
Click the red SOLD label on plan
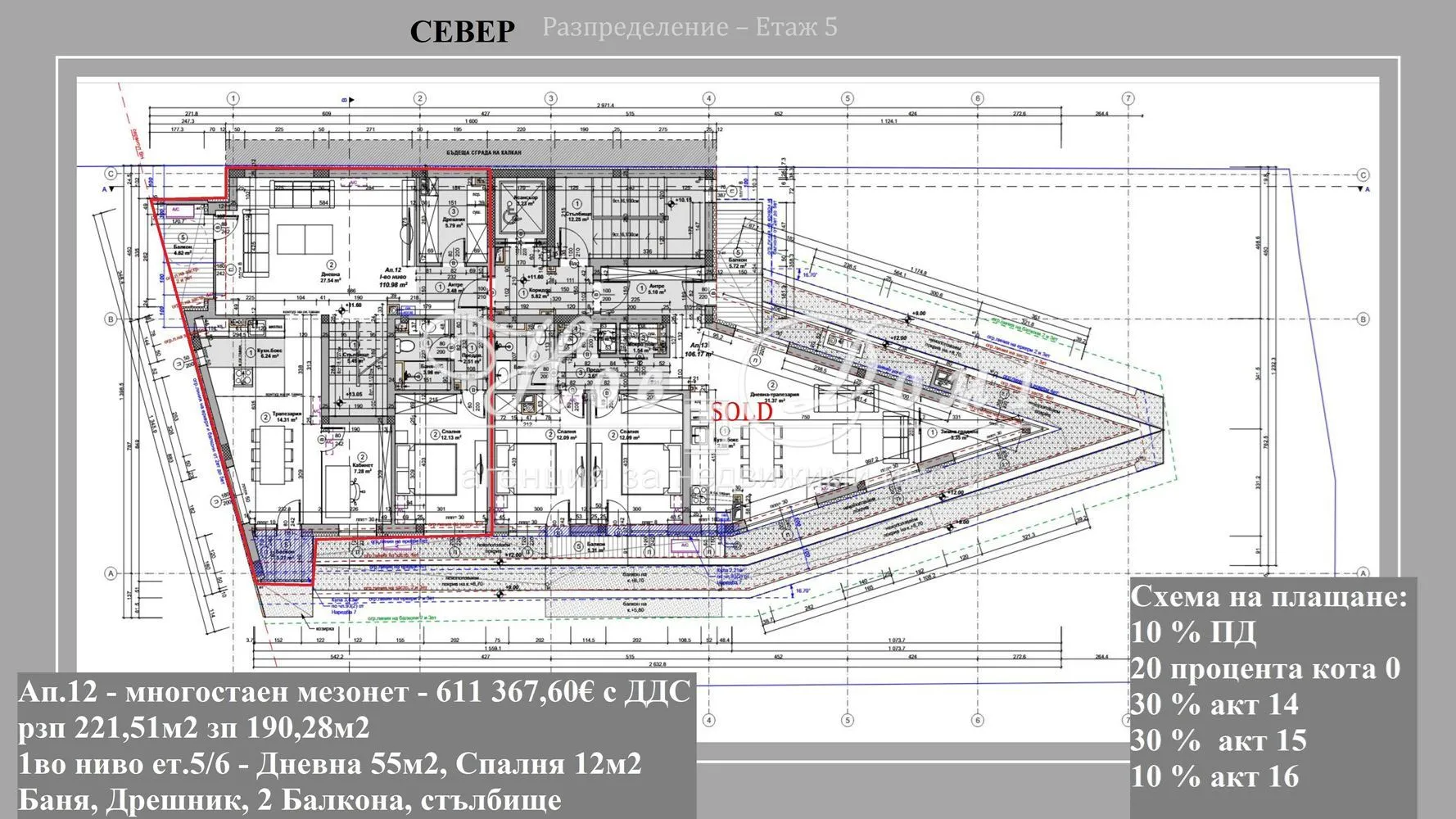click(741, 411)
